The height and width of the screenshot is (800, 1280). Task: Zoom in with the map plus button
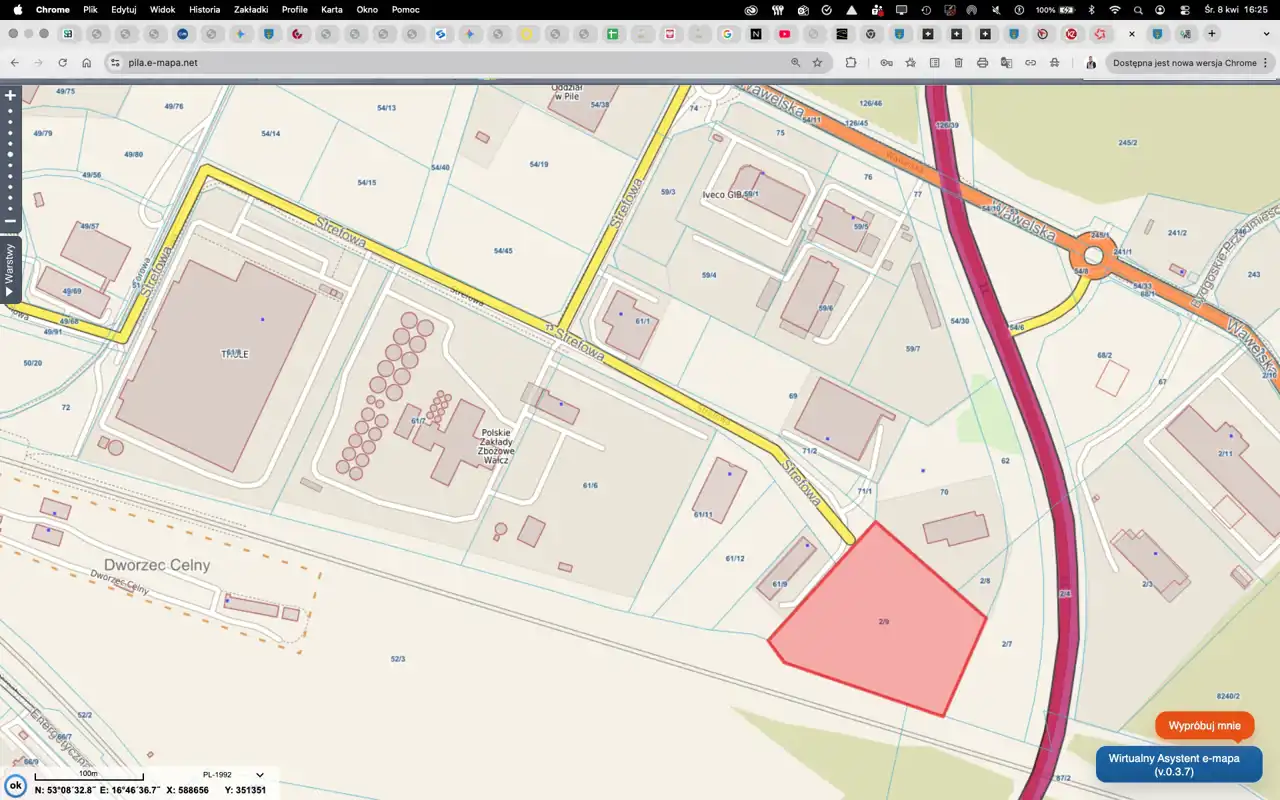point(11,96)
